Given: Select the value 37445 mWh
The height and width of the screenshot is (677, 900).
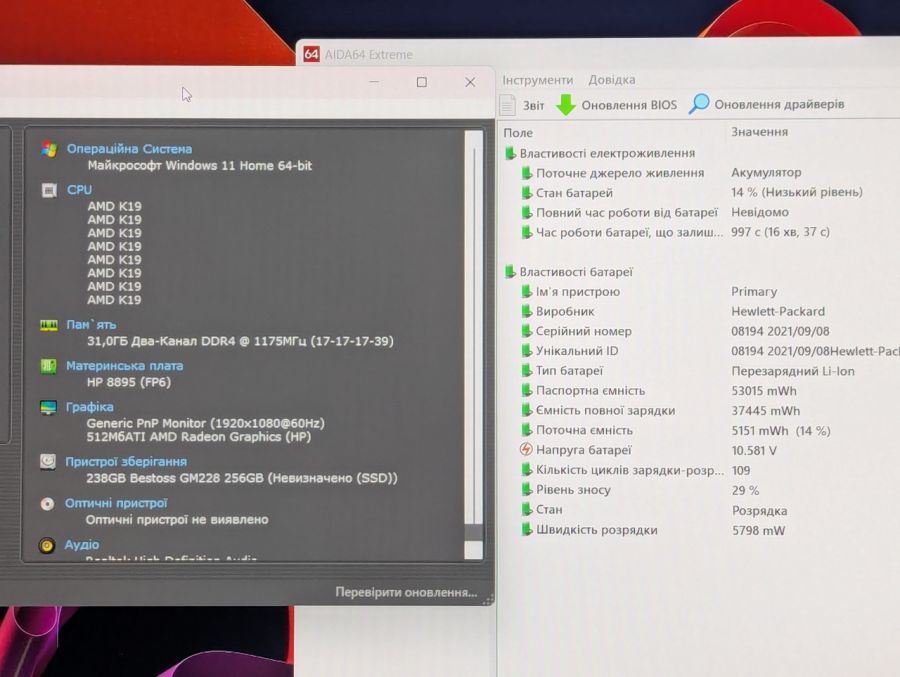Looking at the screenshot, I should point(765,411).
